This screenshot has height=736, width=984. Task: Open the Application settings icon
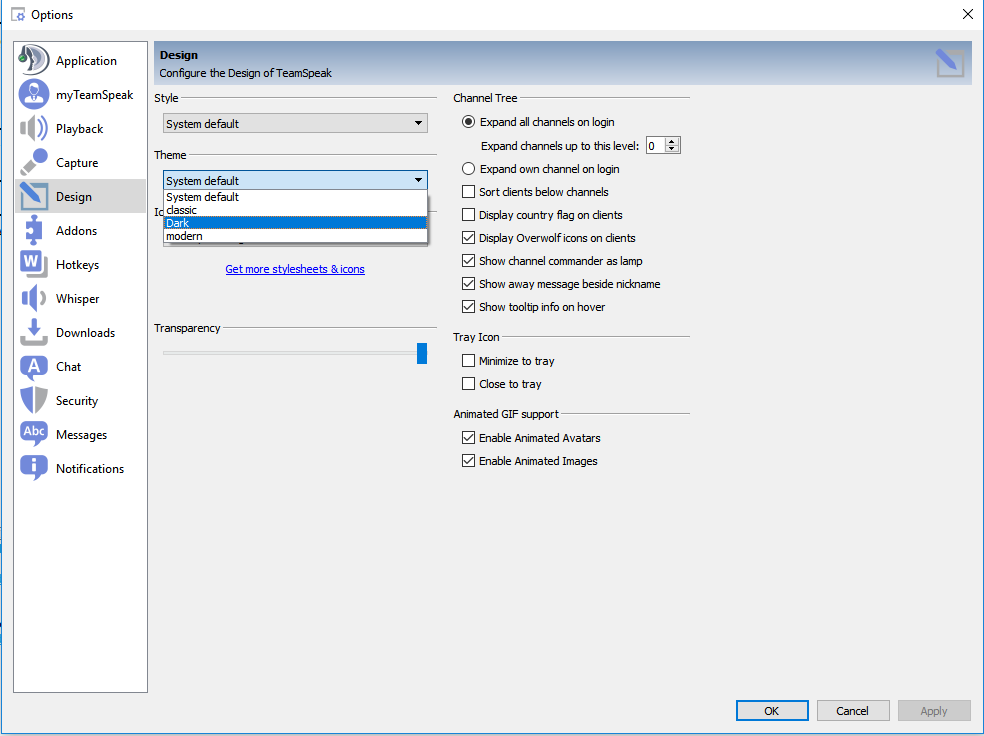point(33,60)
